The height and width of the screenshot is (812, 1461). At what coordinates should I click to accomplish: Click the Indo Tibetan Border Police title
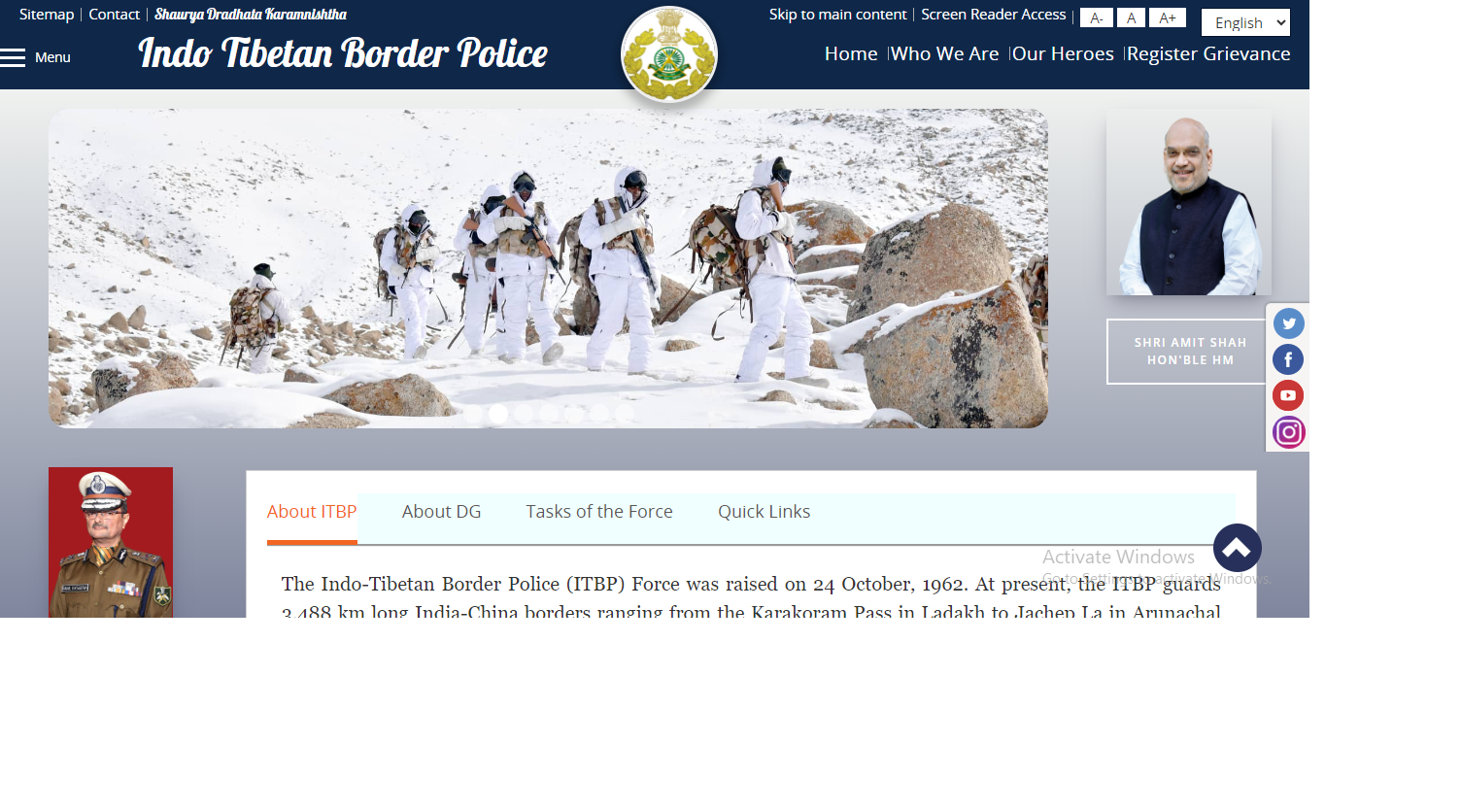point(343,53)
